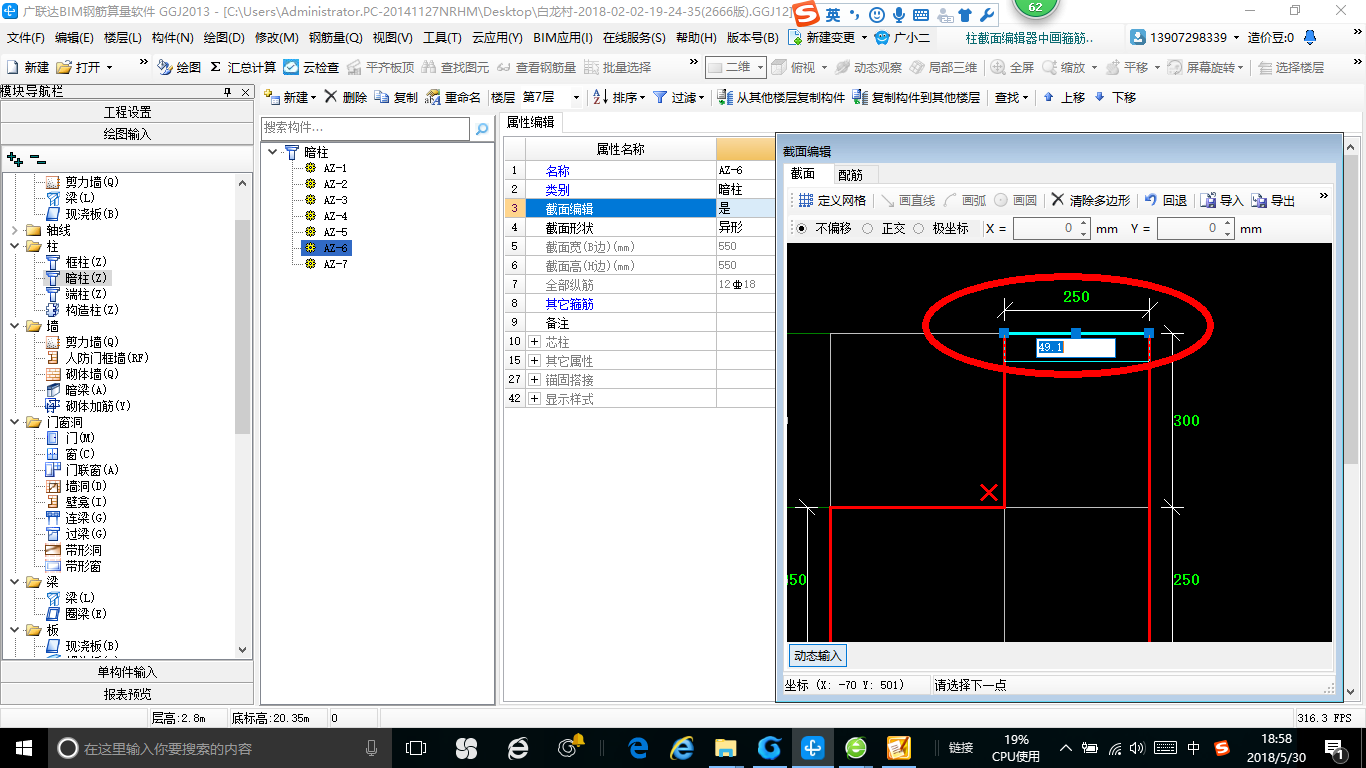Click 复制构件到其他楼层 icon
The image size is (1366, 768).
pos(860,97)
